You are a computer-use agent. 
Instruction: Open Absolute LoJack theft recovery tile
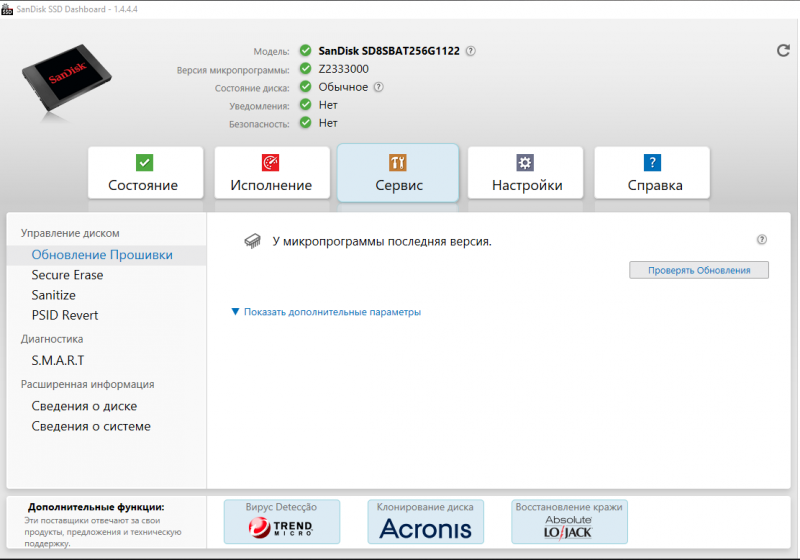[x=569, y=522]
